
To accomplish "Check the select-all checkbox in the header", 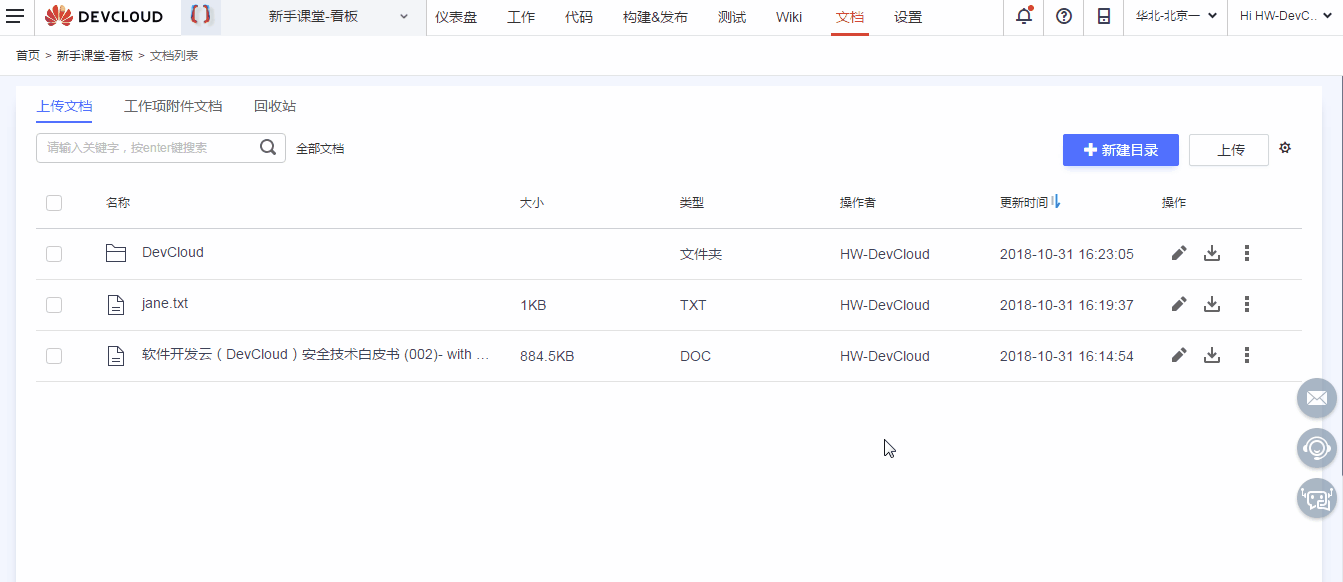I will click(x=53, y=202).
